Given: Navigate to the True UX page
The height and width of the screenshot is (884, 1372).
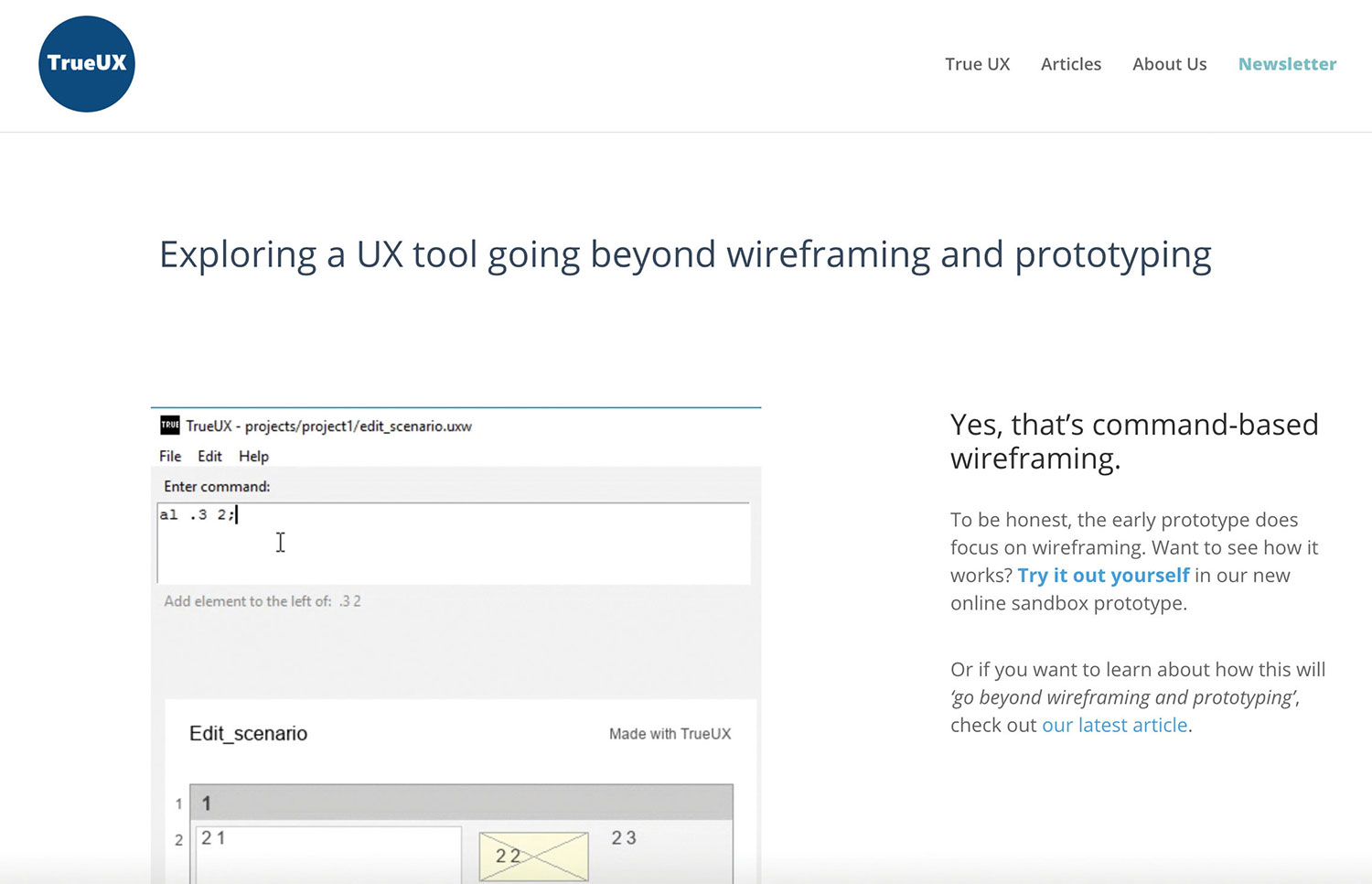Looking at the screenshot, I should (977, 64).
